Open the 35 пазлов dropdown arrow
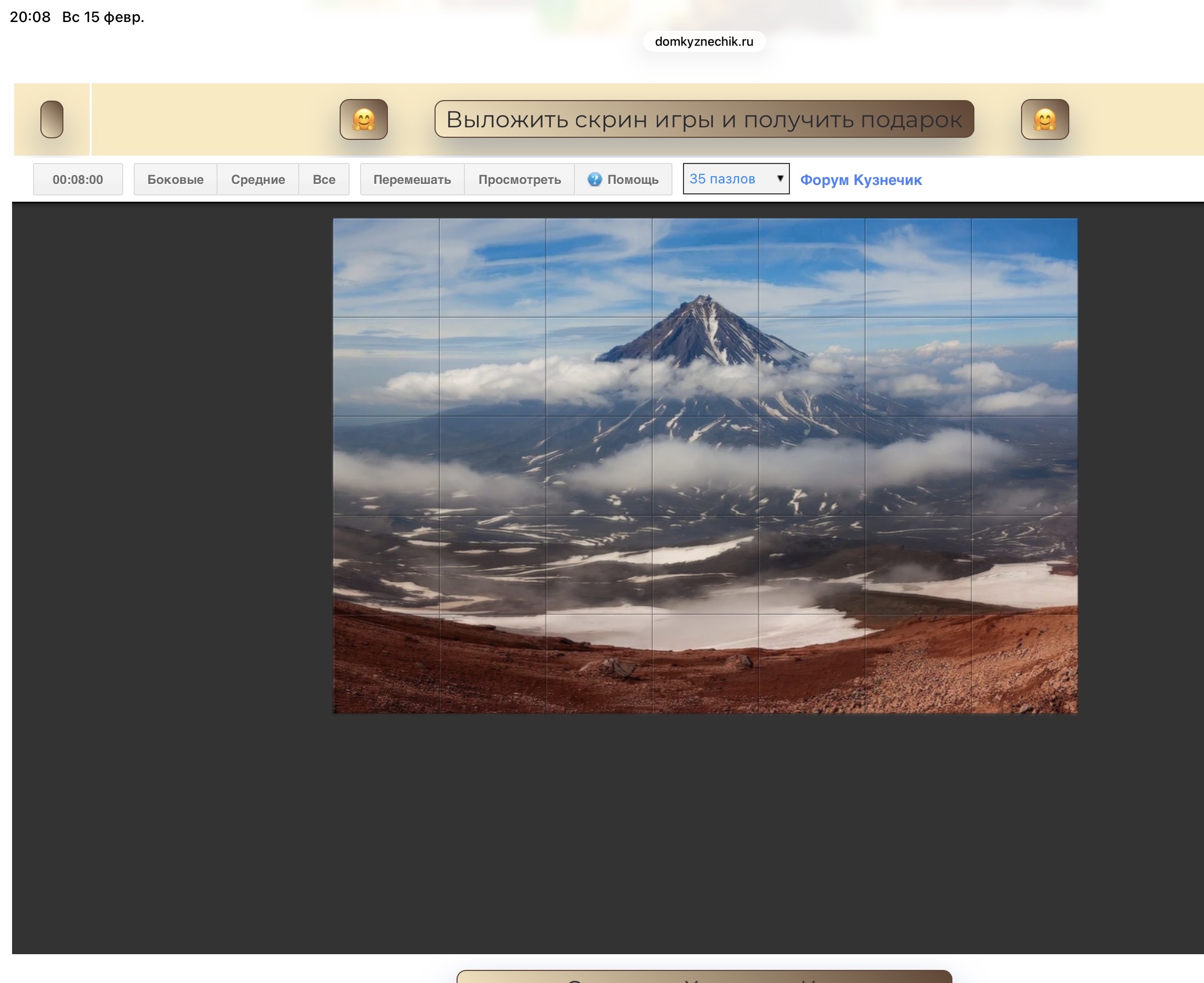1204x983 pixels. [x=780, y=178]
